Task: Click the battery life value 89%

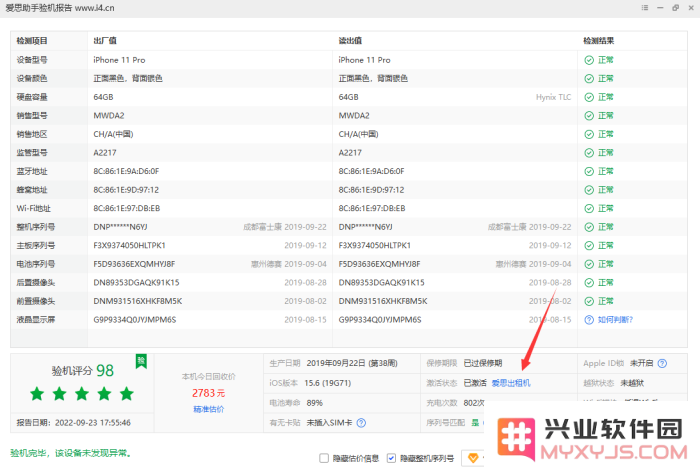Action: pyautogui.click(x=315, y=403)
